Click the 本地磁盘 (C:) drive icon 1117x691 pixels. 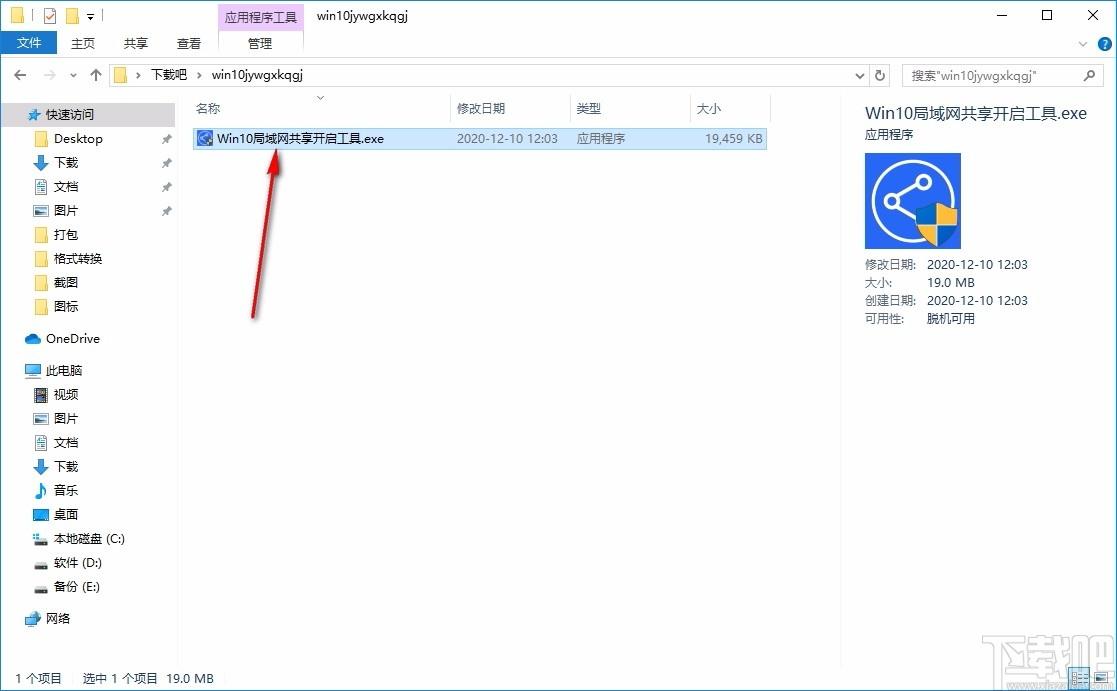pyautogui.click(x=41, y=539)
